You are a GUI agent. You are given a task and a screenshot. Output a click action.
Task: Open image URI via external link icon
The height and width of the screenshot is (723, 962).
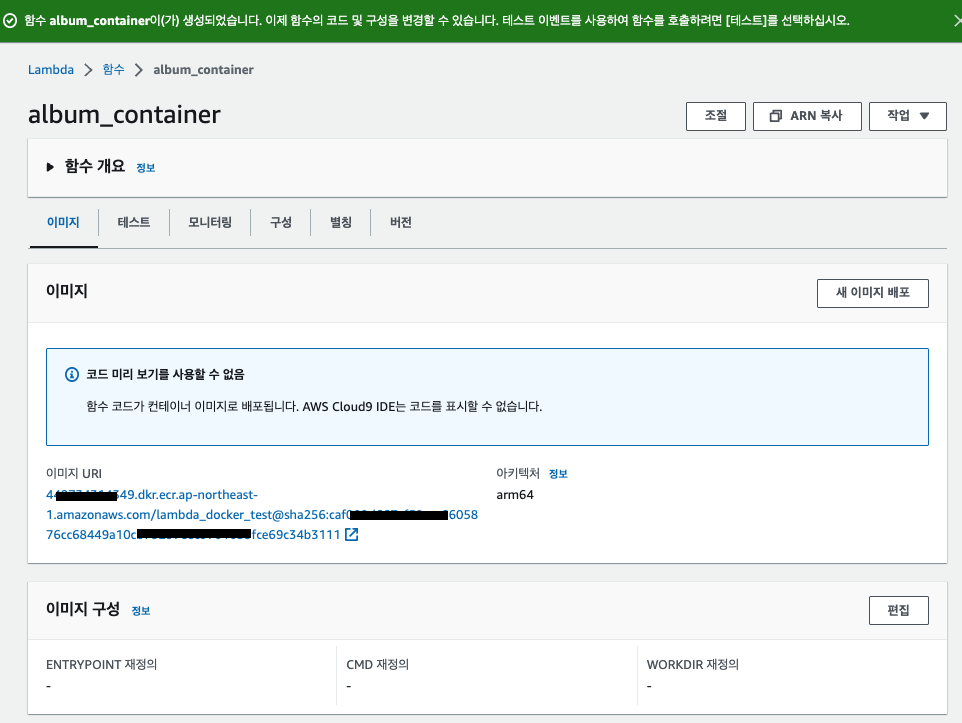tap(352, 535)
